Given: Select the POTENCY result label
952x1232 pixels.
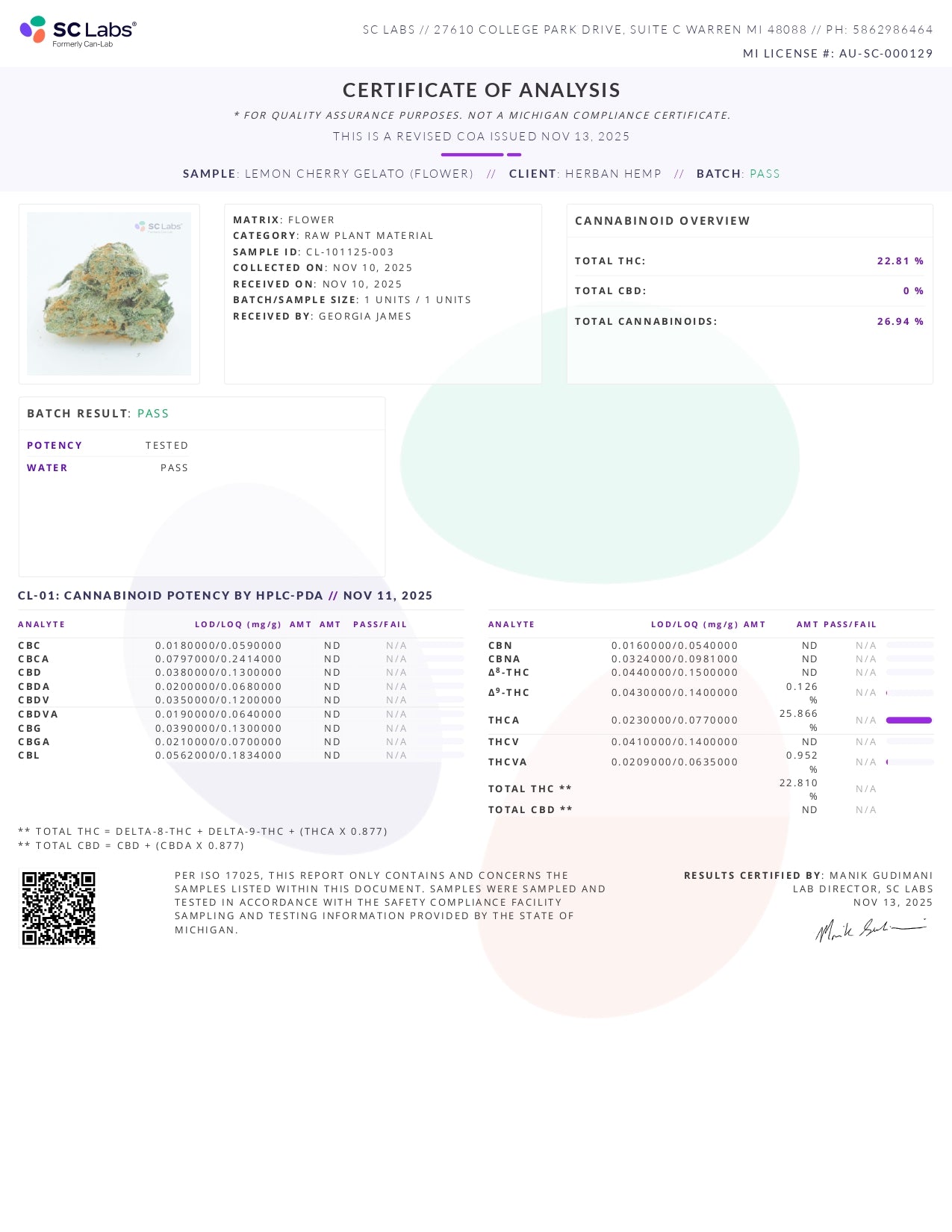Looking at the screenshot, I should point(55,446).
